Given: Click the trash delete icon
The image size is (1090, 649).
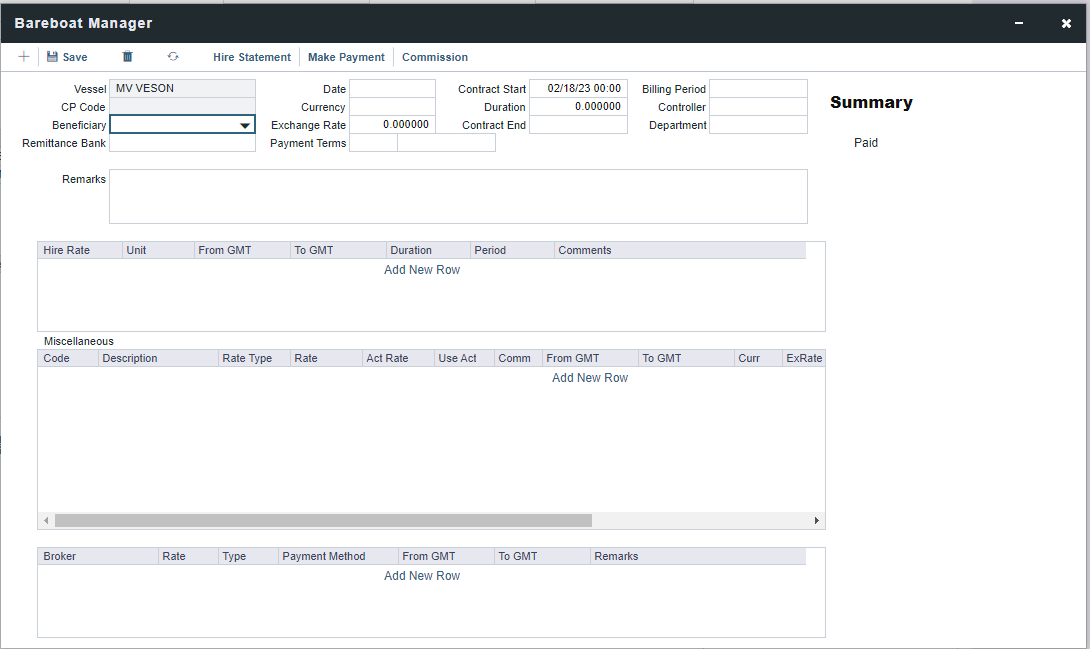Looking at the screenshot, I should tap(127, 57).
